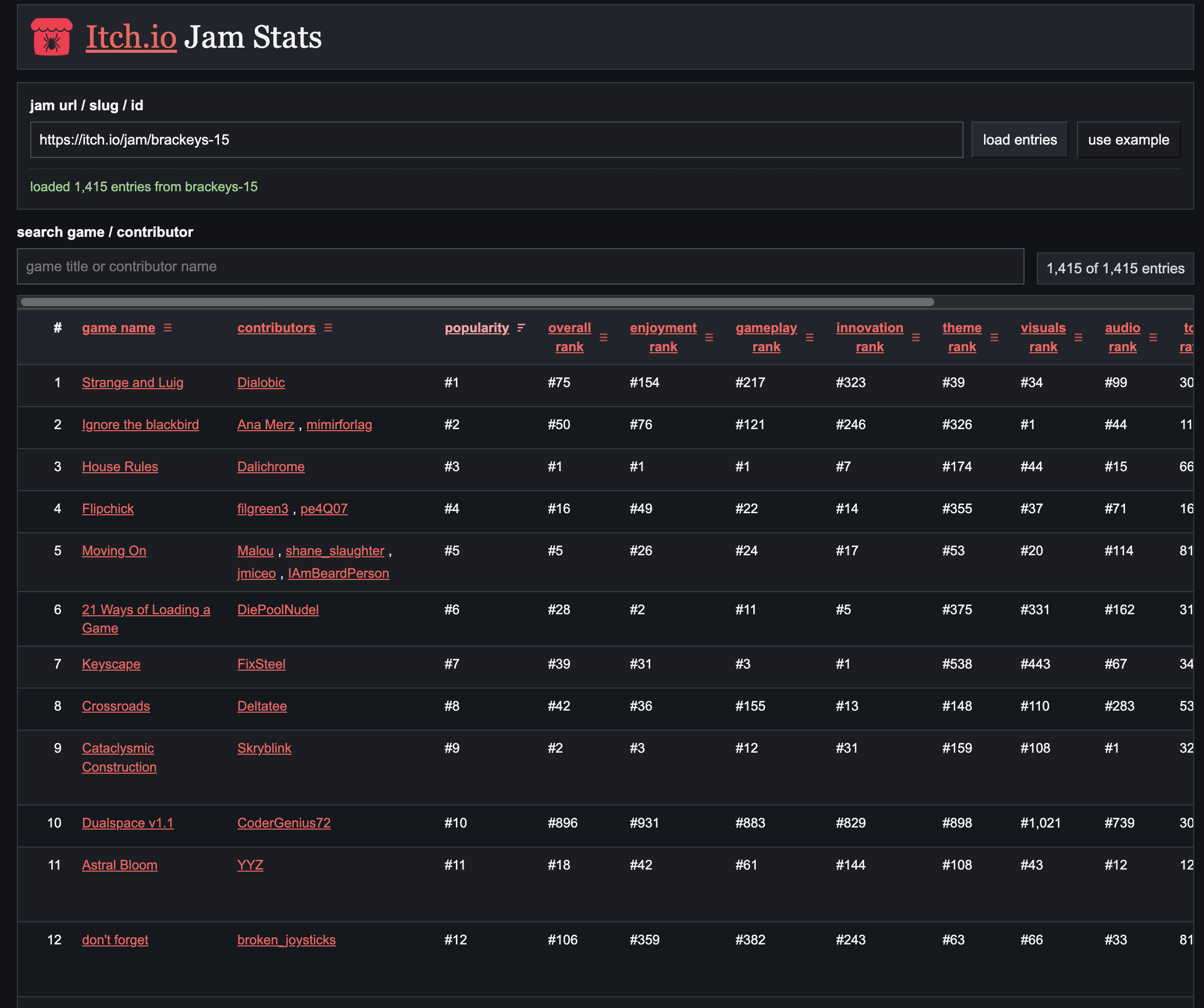Viewport: 1204px width, 1008px height.
Task: Open filter icon for theme rank column
Action: [994, 338]
